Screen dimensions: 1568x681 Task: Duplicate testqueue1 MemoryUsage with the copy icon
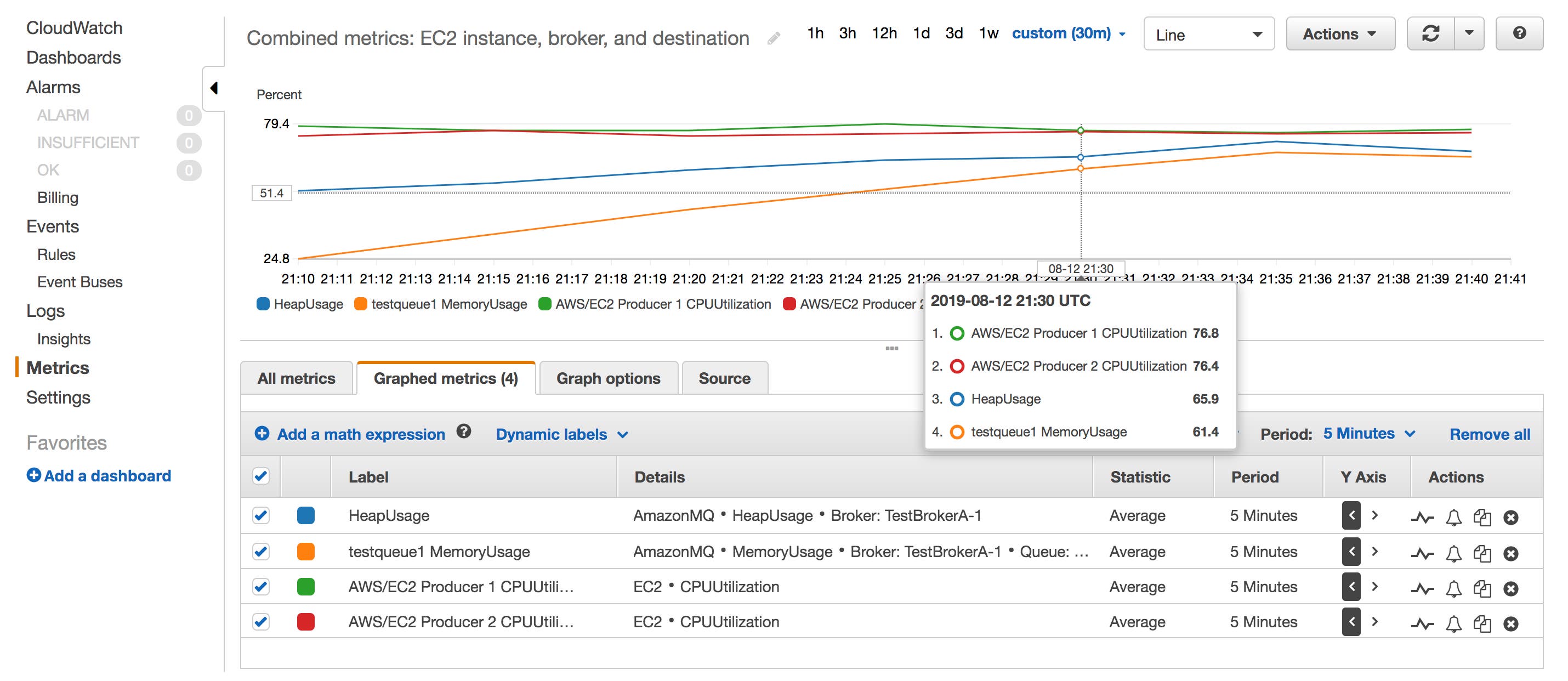[x=1483, y=552]
